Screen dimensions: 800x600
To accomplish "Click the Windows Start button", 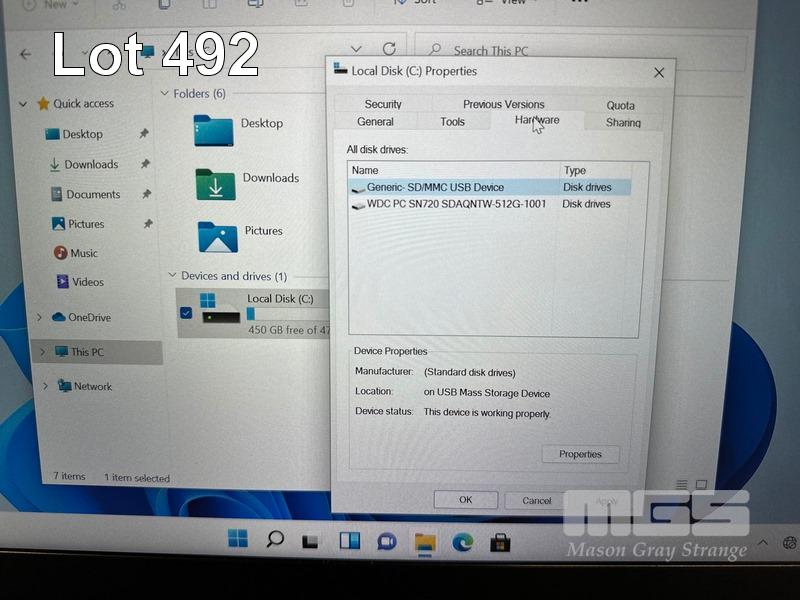I will (x=238, y=540).
